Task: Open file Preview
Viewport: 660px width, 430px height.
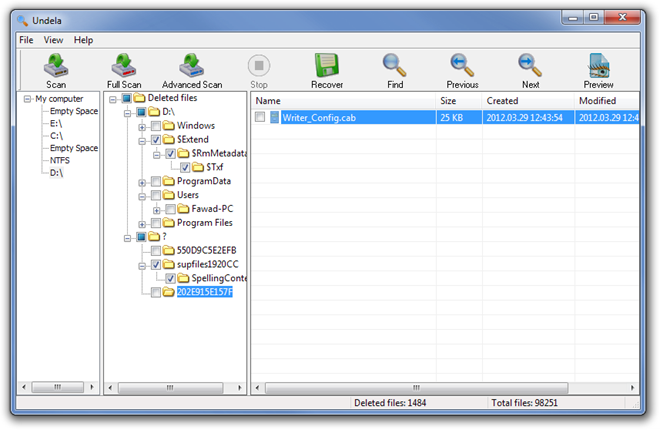Action: point(598,71)
